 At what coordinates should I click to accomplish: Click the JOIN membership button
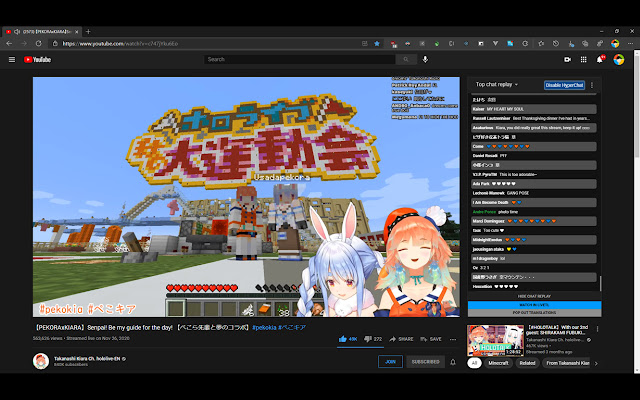390,362
